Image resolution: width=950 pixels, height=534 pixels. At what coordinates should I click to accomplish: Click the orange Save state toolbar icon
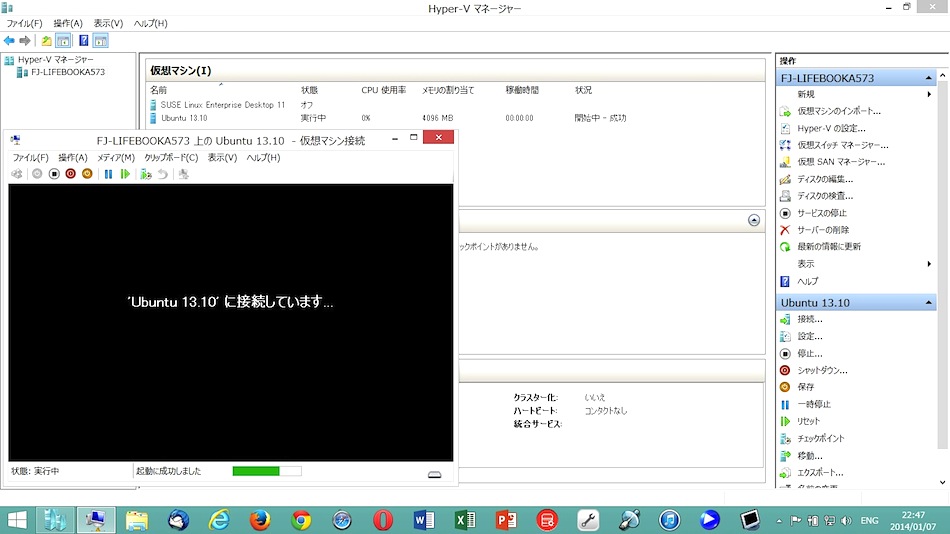[87, 174]
